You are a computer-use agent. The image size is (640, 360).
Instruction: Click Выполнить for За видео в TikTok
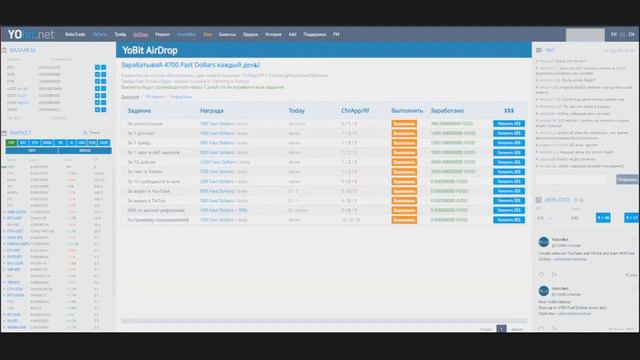404,200
